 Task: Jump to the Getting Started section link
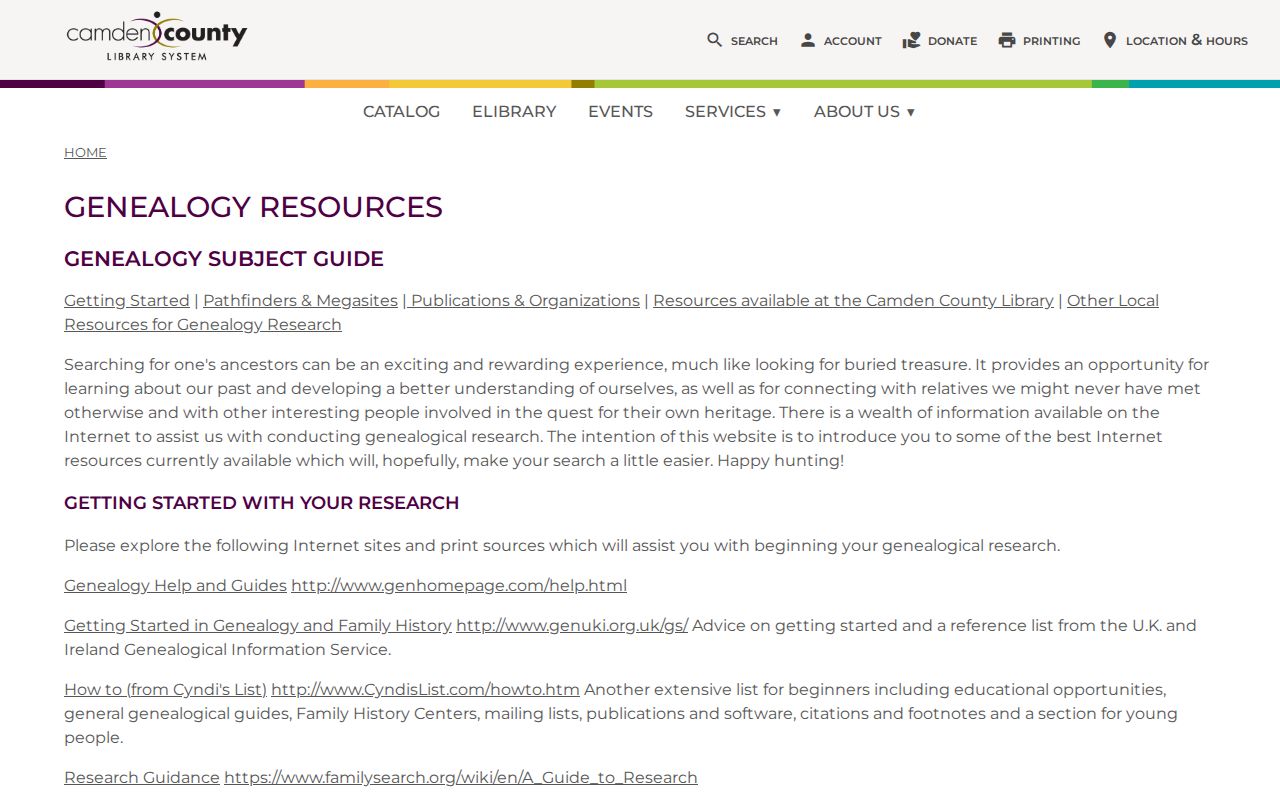[127, 301]
